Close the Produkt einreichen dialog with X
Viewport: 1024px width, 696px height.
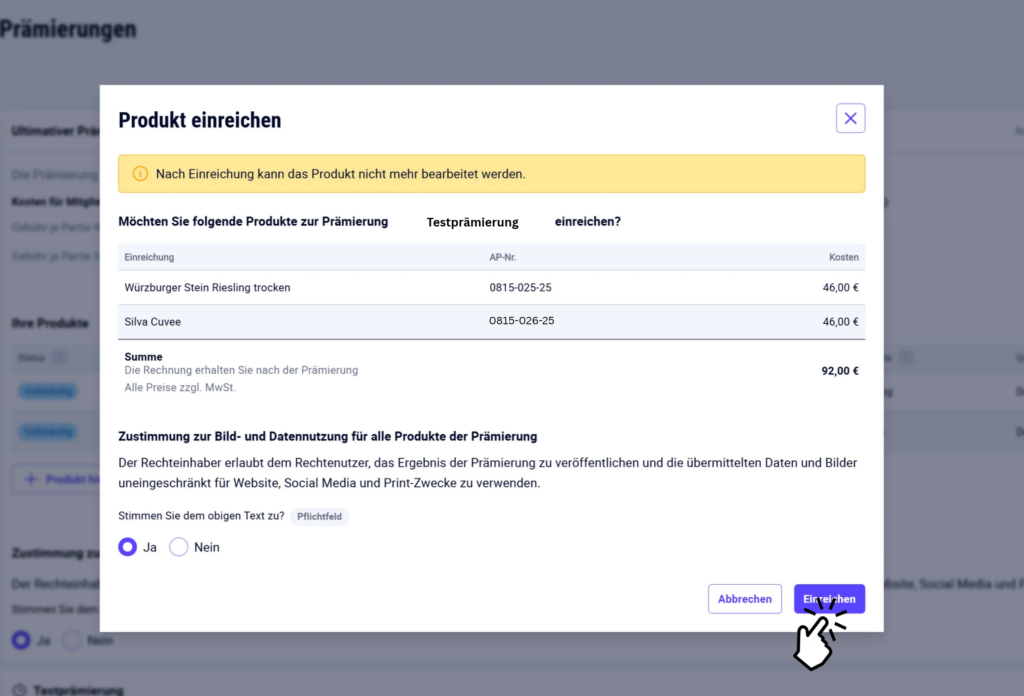click(850, 118)
